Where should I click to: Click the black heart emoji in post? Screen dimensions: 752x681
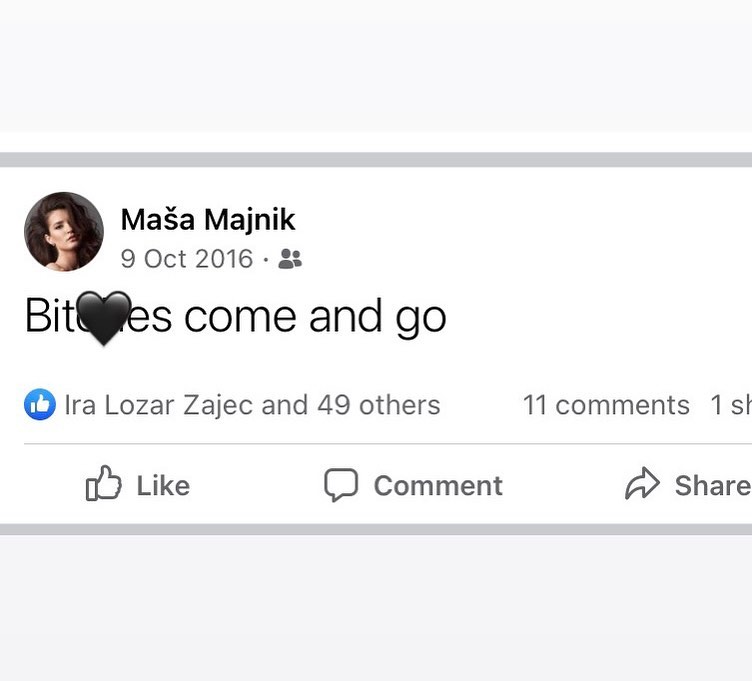pos(103,318)
